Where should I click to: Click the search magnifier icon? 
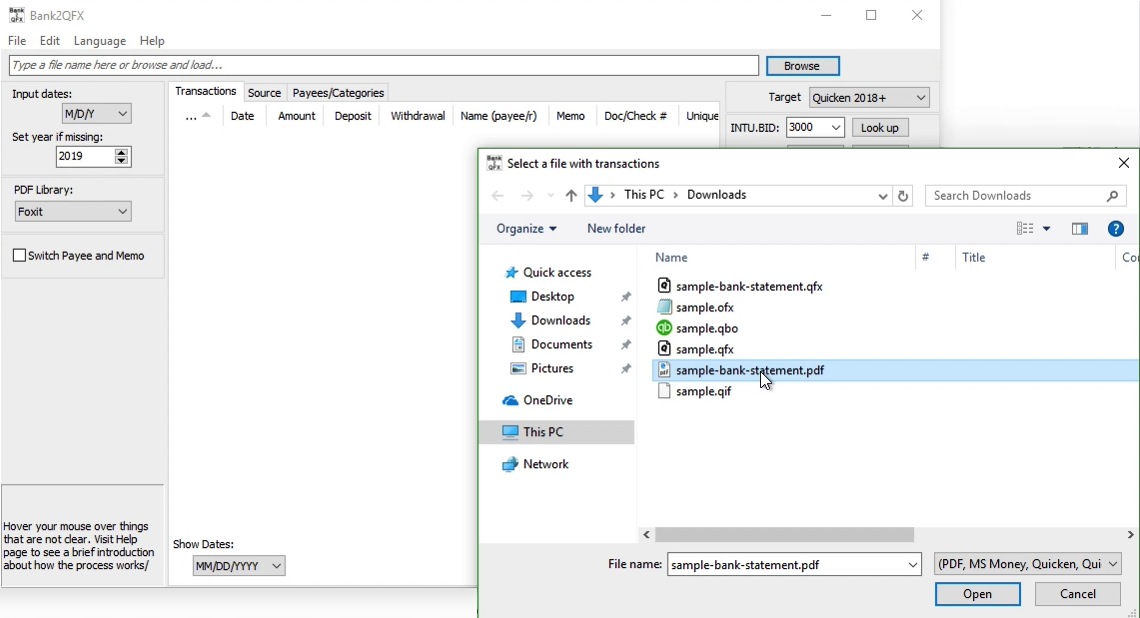tap(1112, 196)
